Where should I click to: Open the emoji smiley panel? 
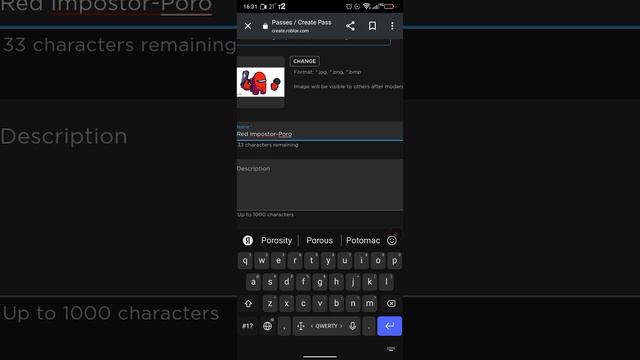click(x=392, y=240)
